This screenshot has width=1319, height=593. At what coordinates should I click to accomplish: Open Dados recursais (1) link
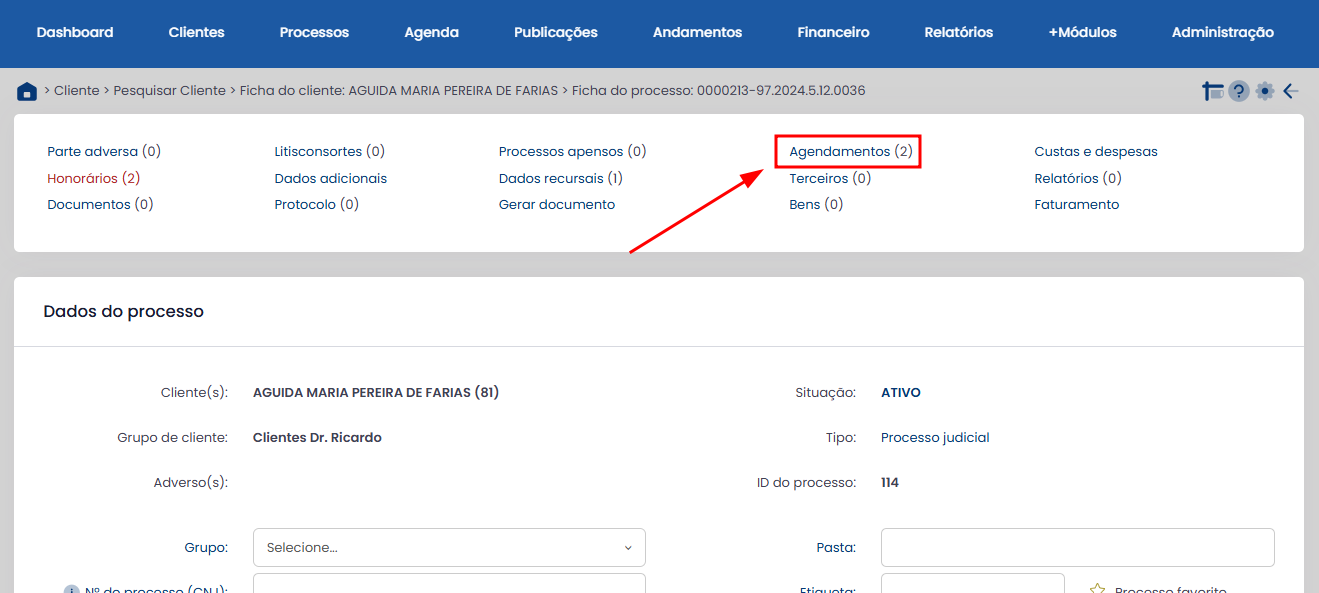560,179
